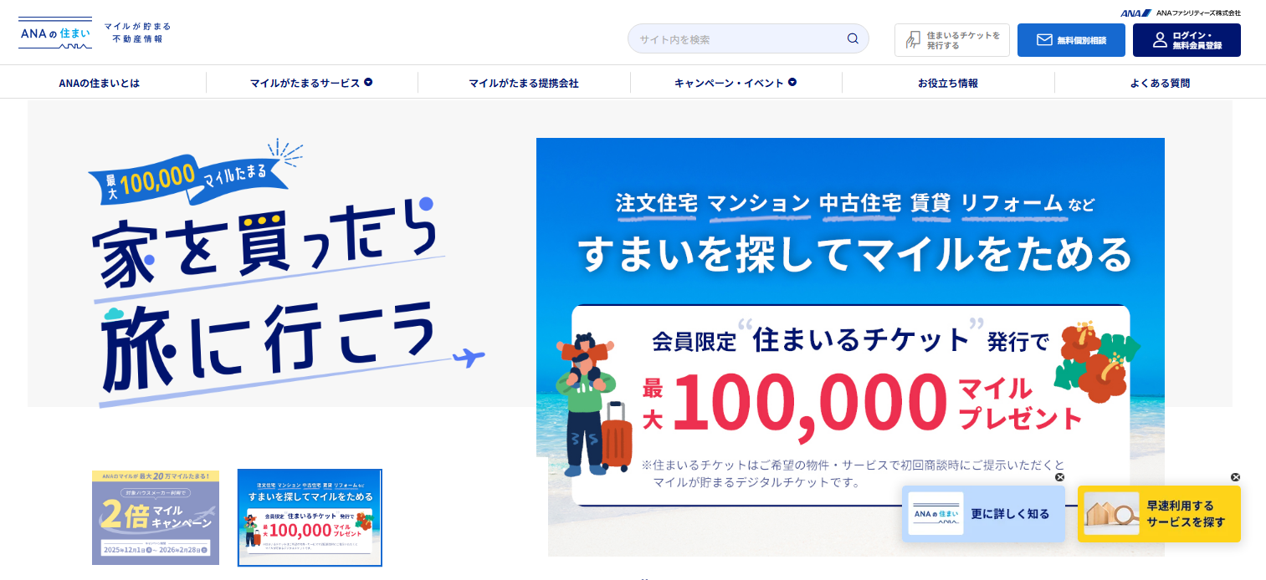Click the ANAファシリティーズ logo at top right

pyautogui.click(x=1180, y=13)
